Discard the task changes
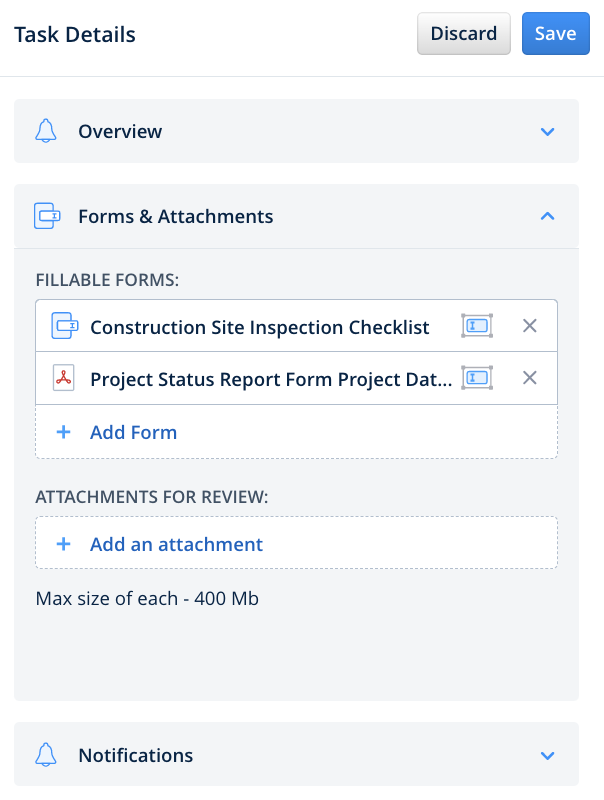This screenshot has width=604, height=800. (464, 34)
